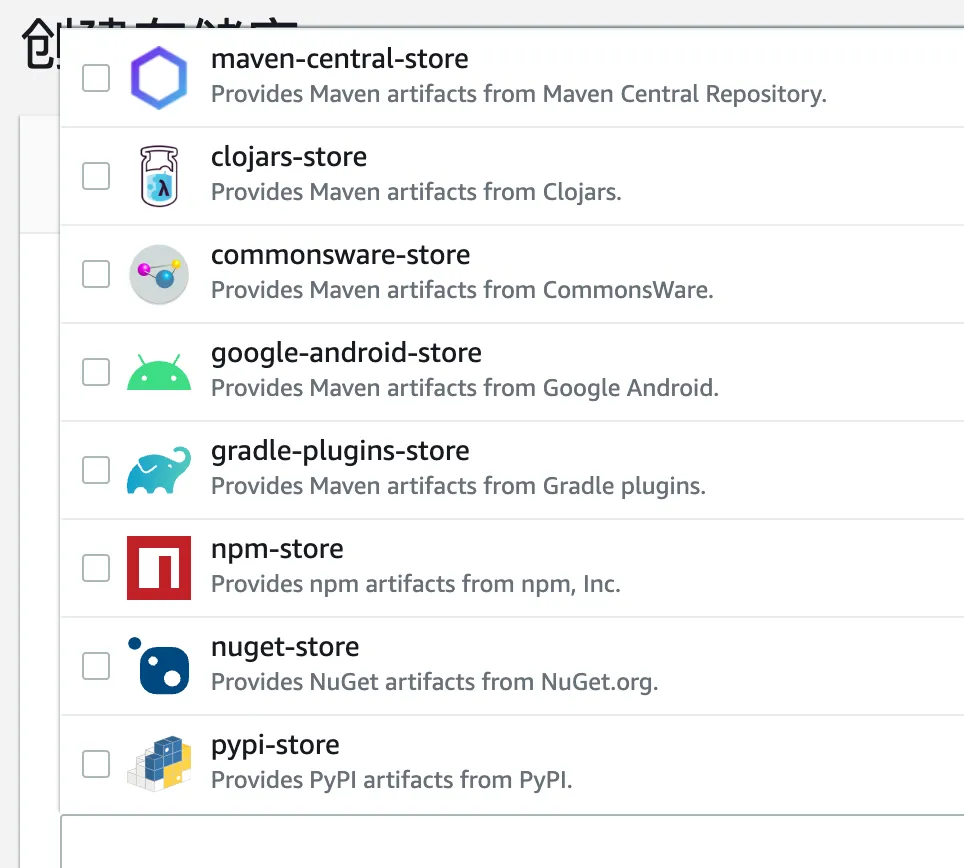Focus the input field below the store list

pos(512,842)
